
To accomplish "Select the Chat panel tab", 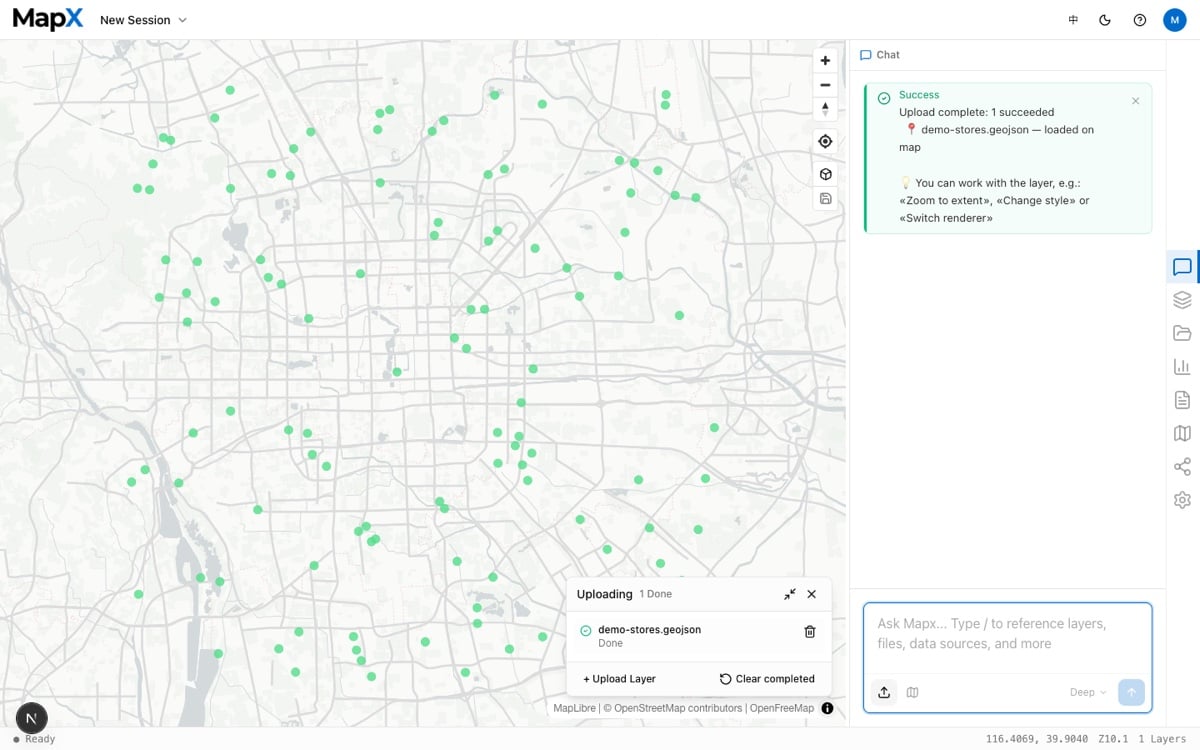I will [x=880, y=55].
